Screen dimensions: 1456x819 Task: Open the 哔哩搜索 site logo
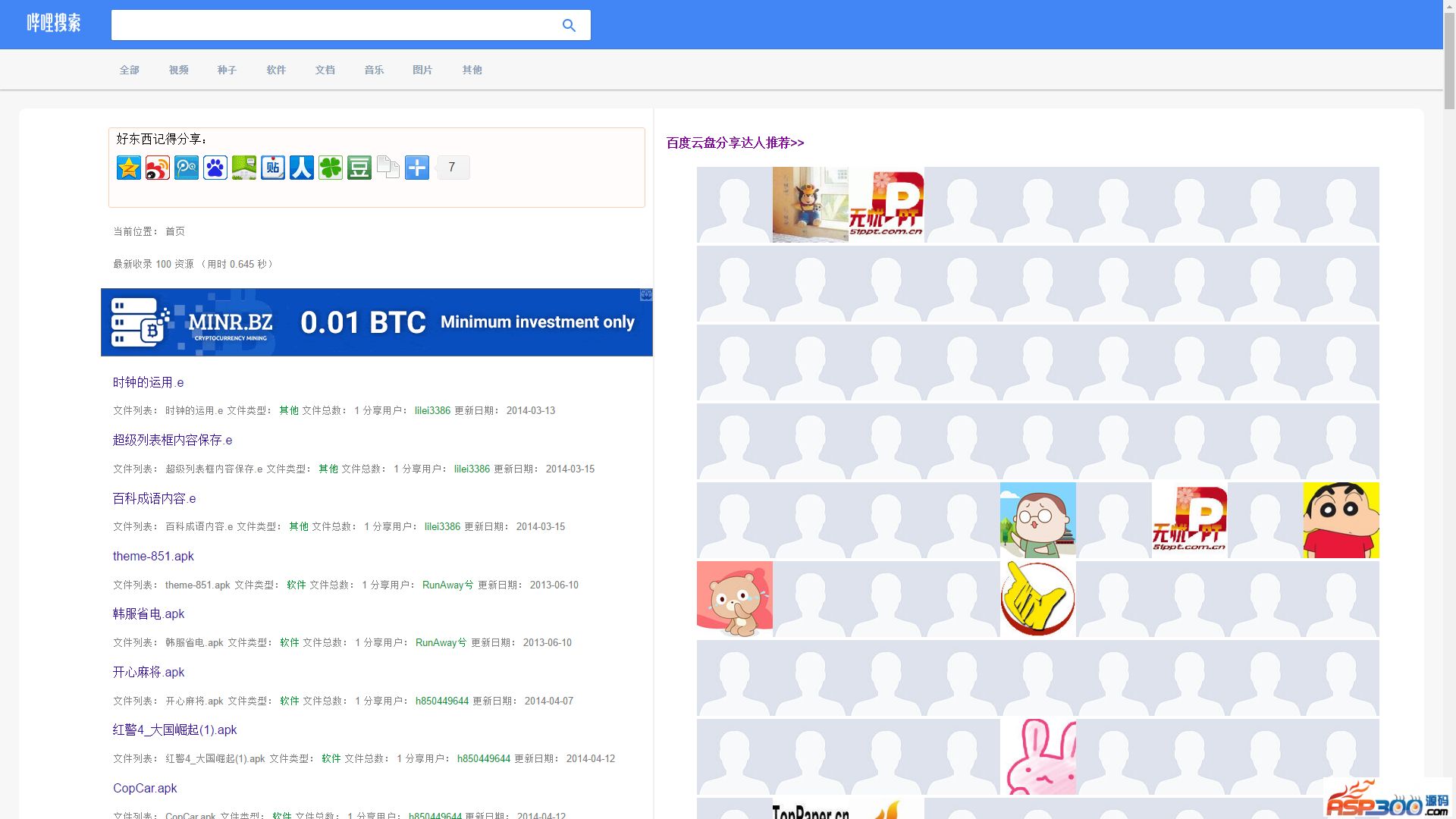(x=54, y=24)
